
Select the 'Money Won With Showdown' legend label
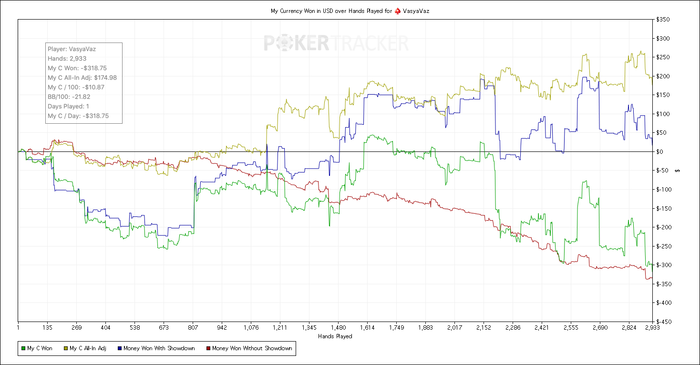coord(159,348)
